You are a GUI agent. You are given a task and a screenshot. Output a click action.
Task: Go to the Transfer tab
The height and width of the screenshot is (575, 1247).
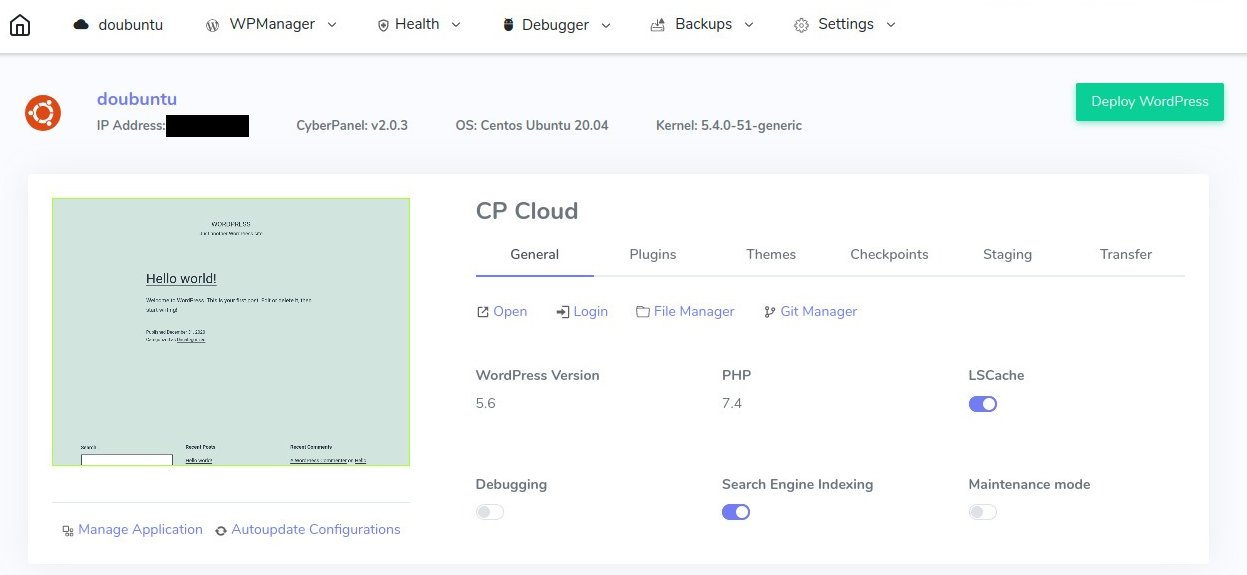[1126, 254]
